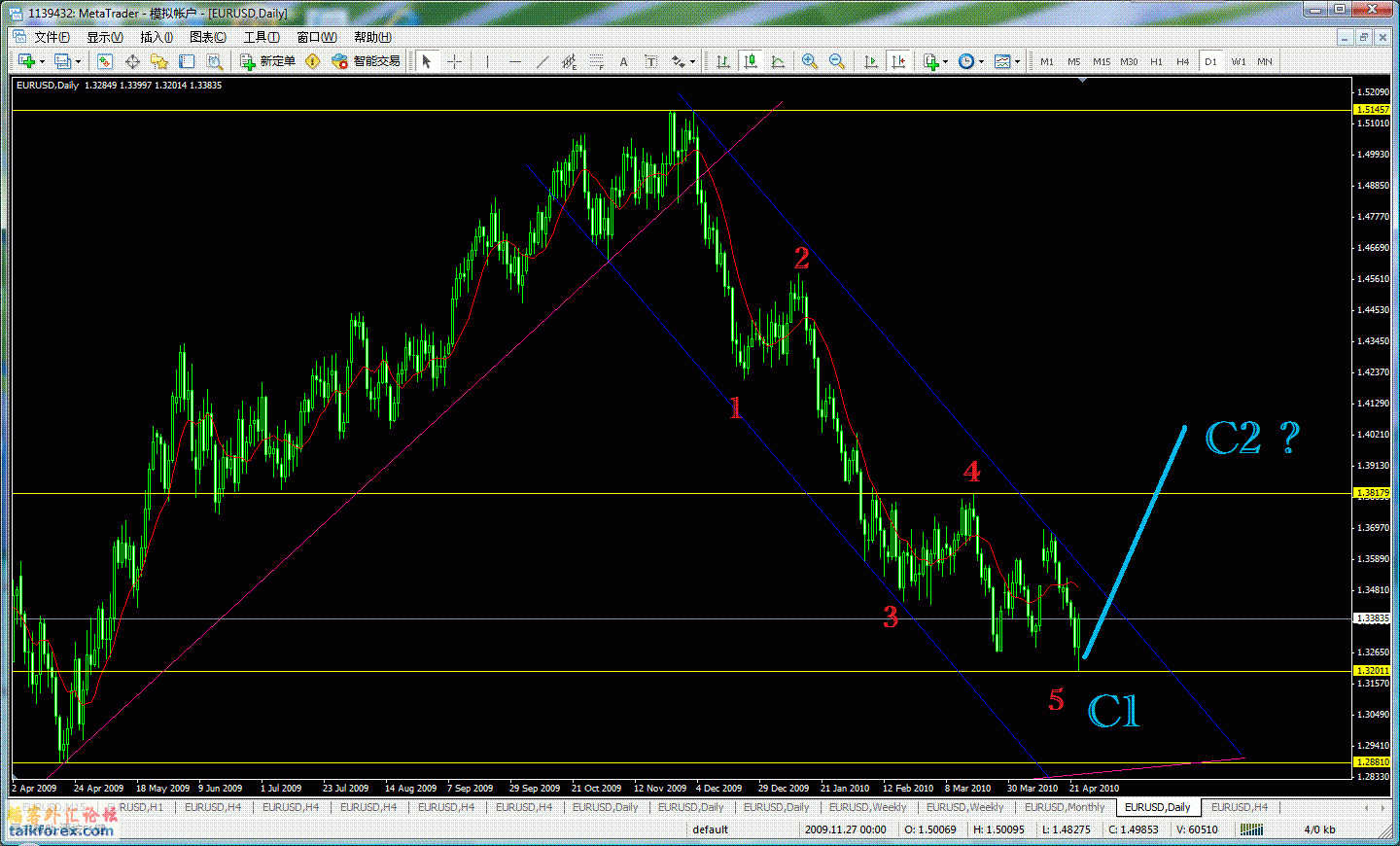1400x846 pixels.
Task: Open the New Chart toolbar icon
Action: click(x=25, y=61)
